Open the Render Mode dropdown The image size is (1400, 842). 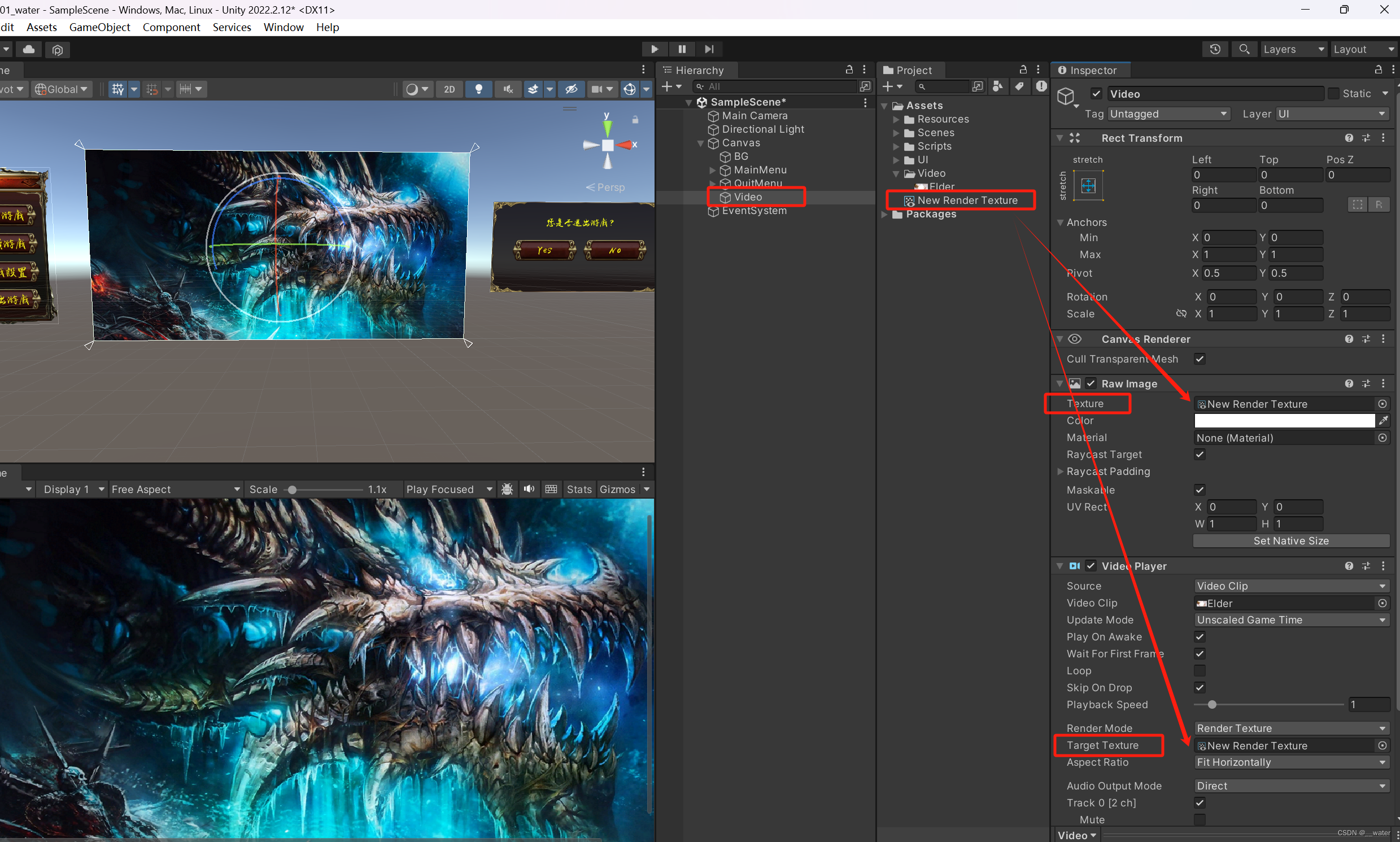[x=1291, y=728]
